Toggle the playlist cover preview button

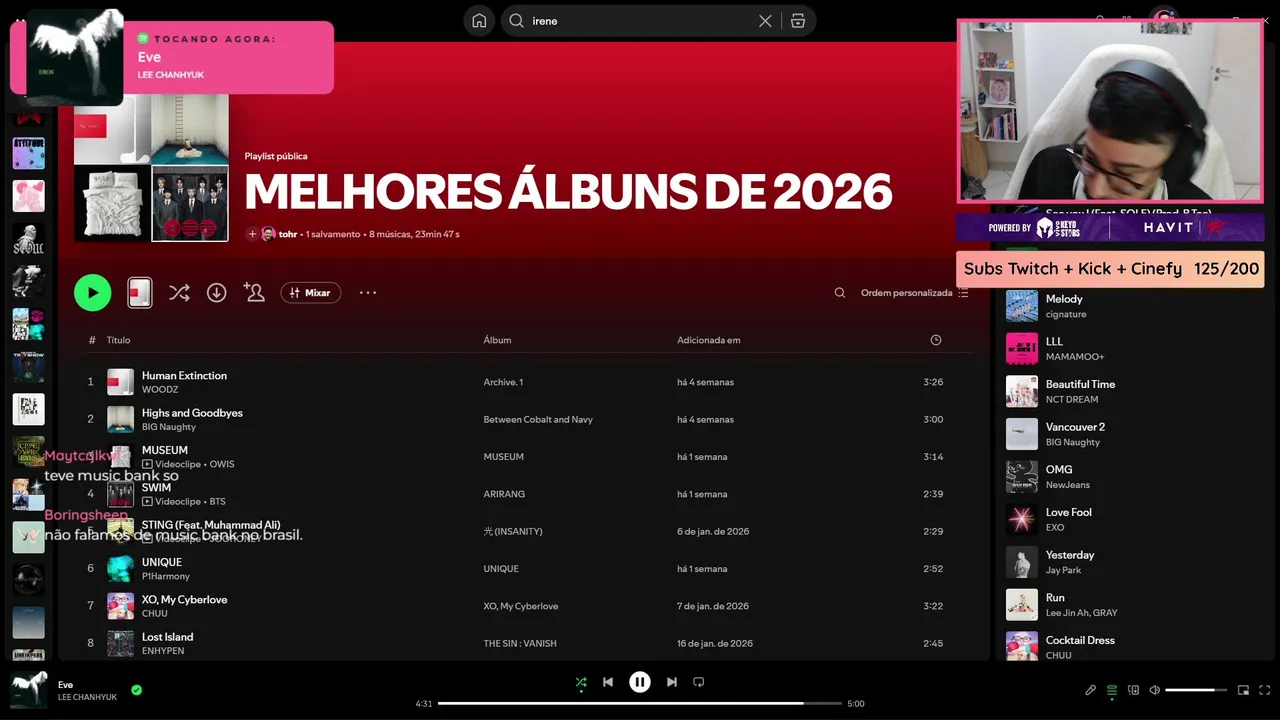coord(140,293)
